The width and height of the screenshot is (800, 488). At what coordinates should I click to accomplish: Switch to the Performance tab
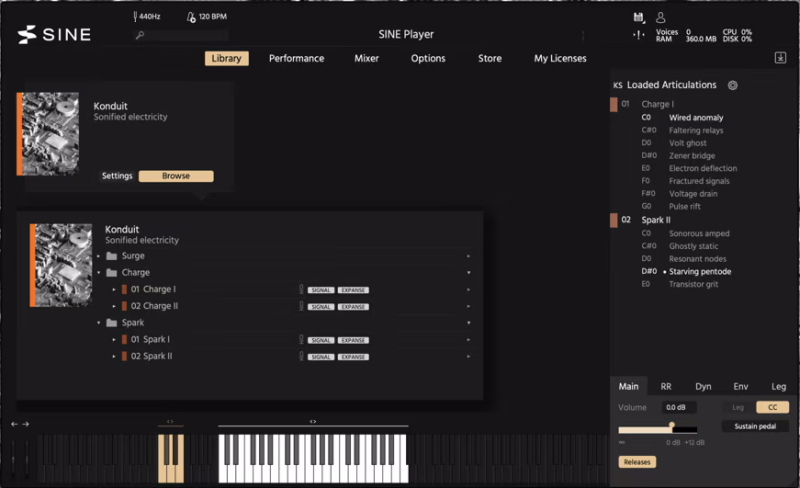click(x=296, y=58)
